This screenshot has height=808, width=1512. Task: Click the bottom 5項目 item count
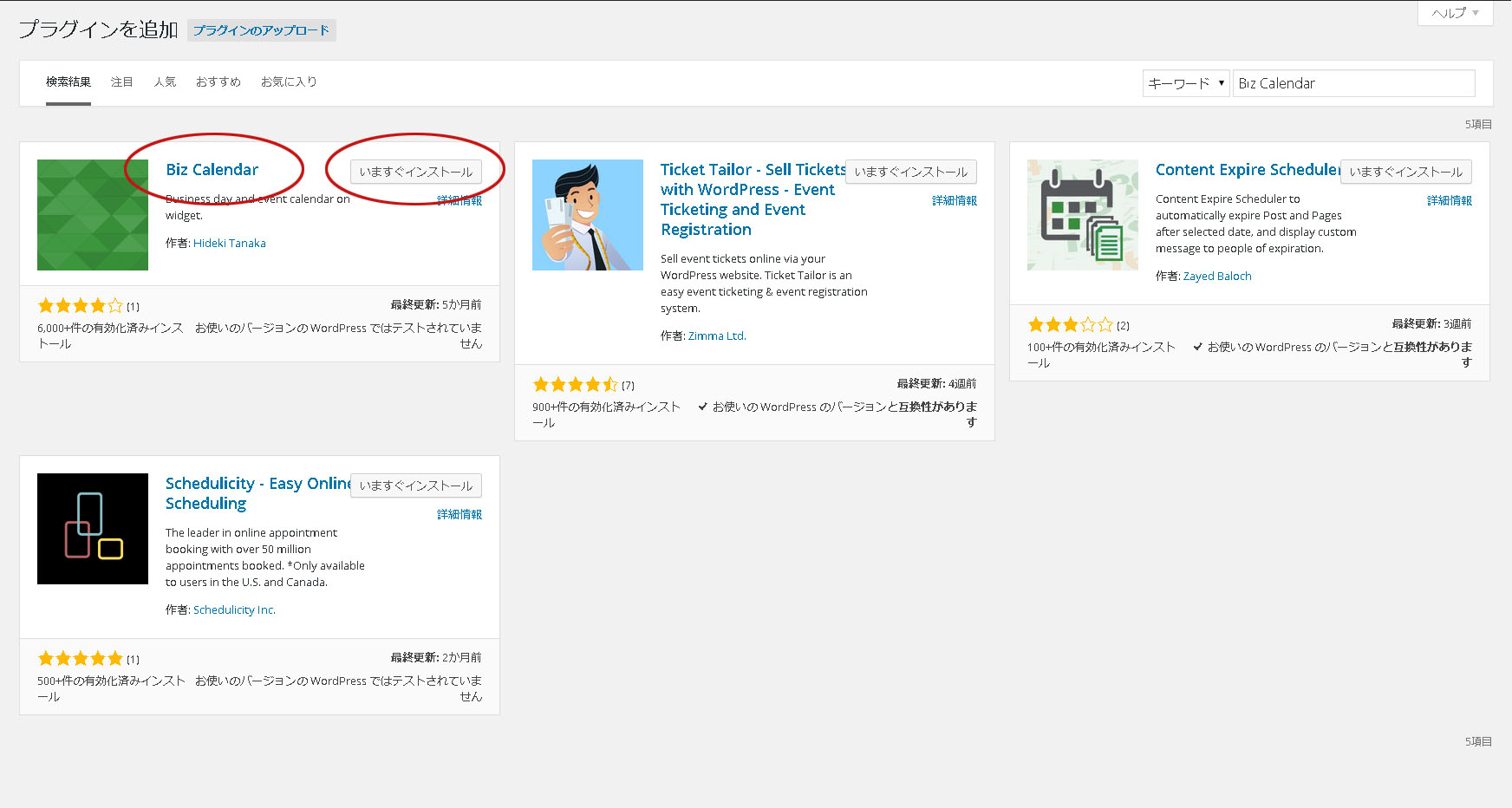(1478, 742)
